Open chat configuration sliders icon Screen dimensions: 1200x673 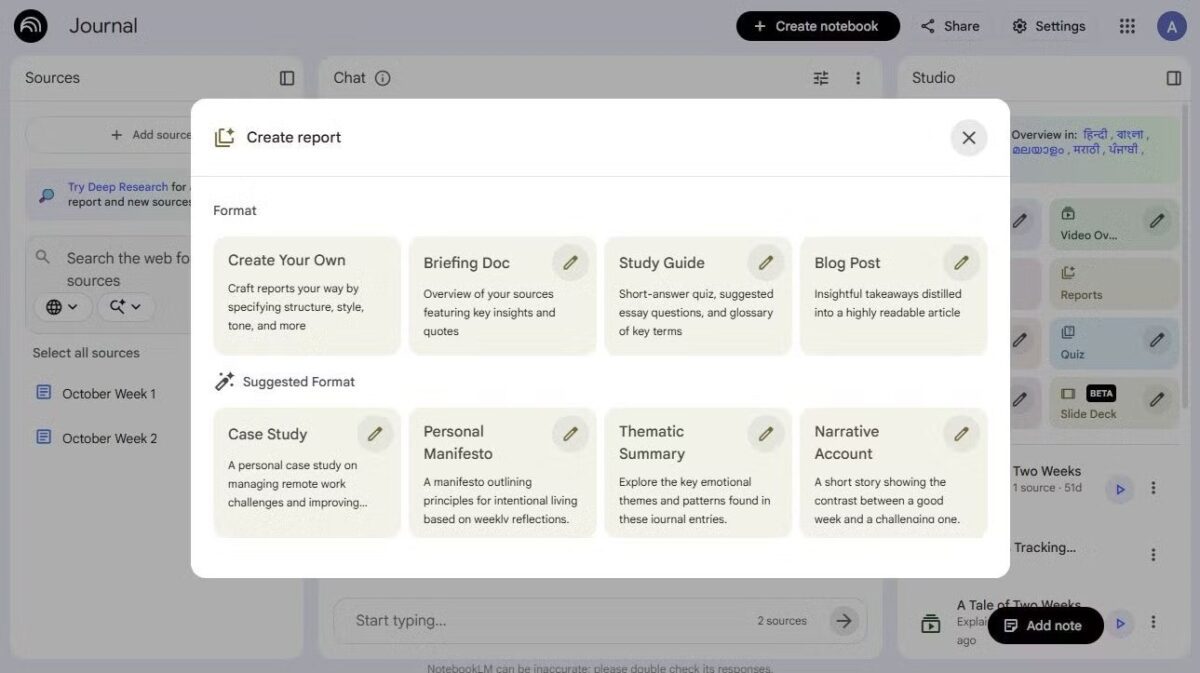[821, 78]
